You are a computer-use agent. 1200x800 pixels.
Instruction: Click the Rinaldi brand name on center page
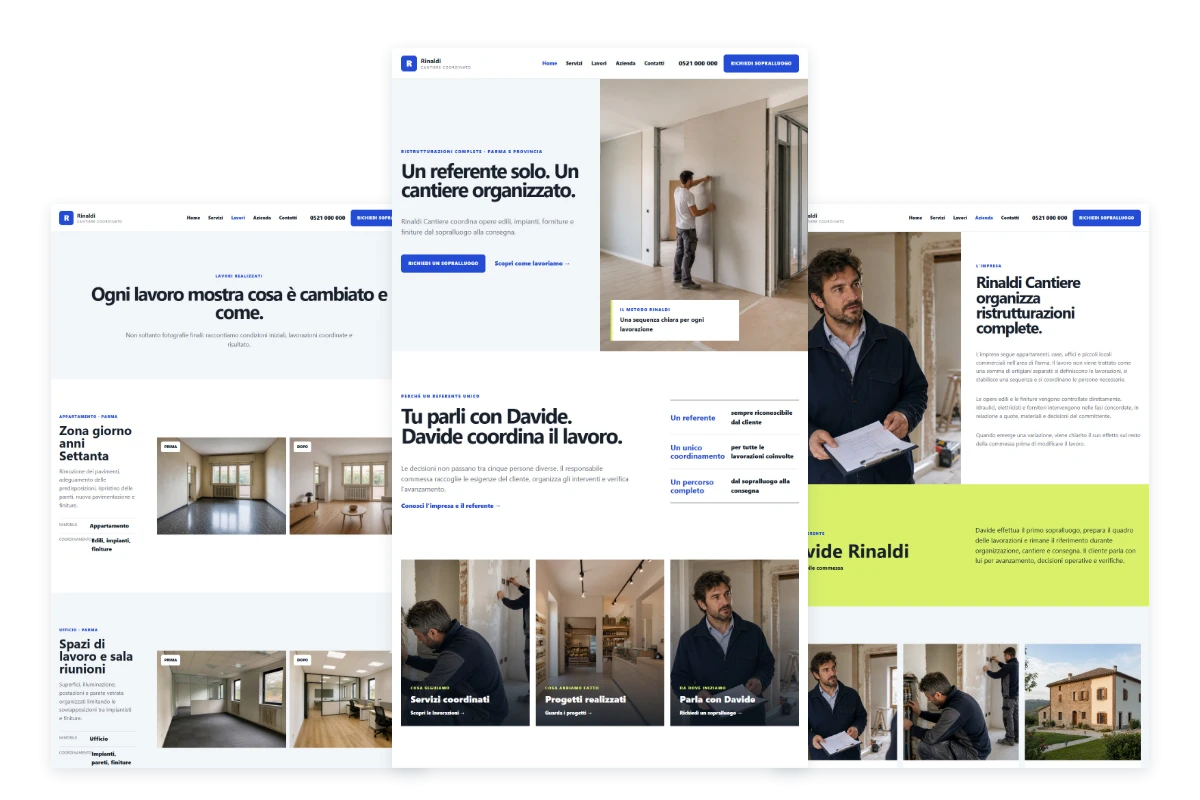[431, 60]
